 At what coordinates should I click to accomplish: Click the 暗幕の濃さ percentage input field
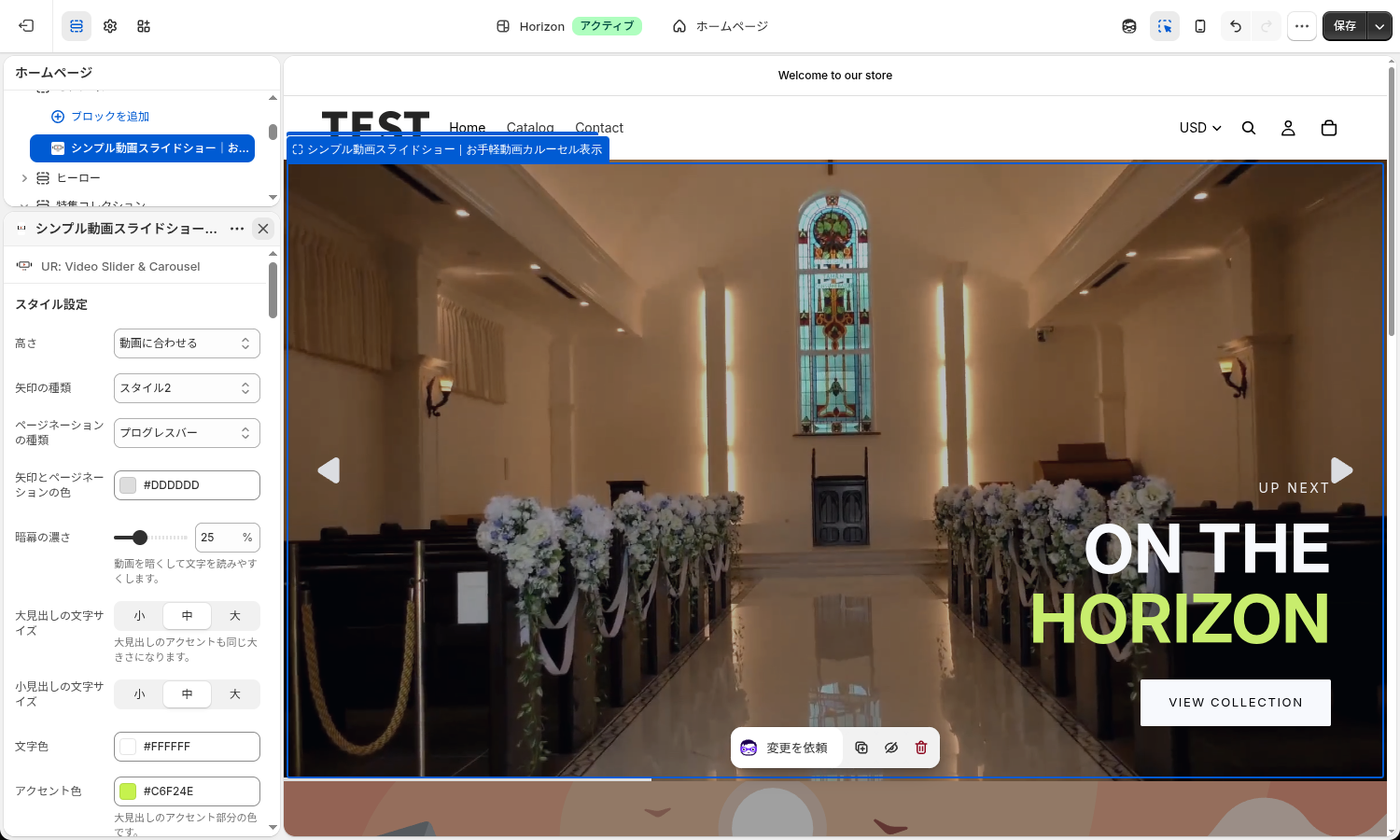tap(228, 538)
